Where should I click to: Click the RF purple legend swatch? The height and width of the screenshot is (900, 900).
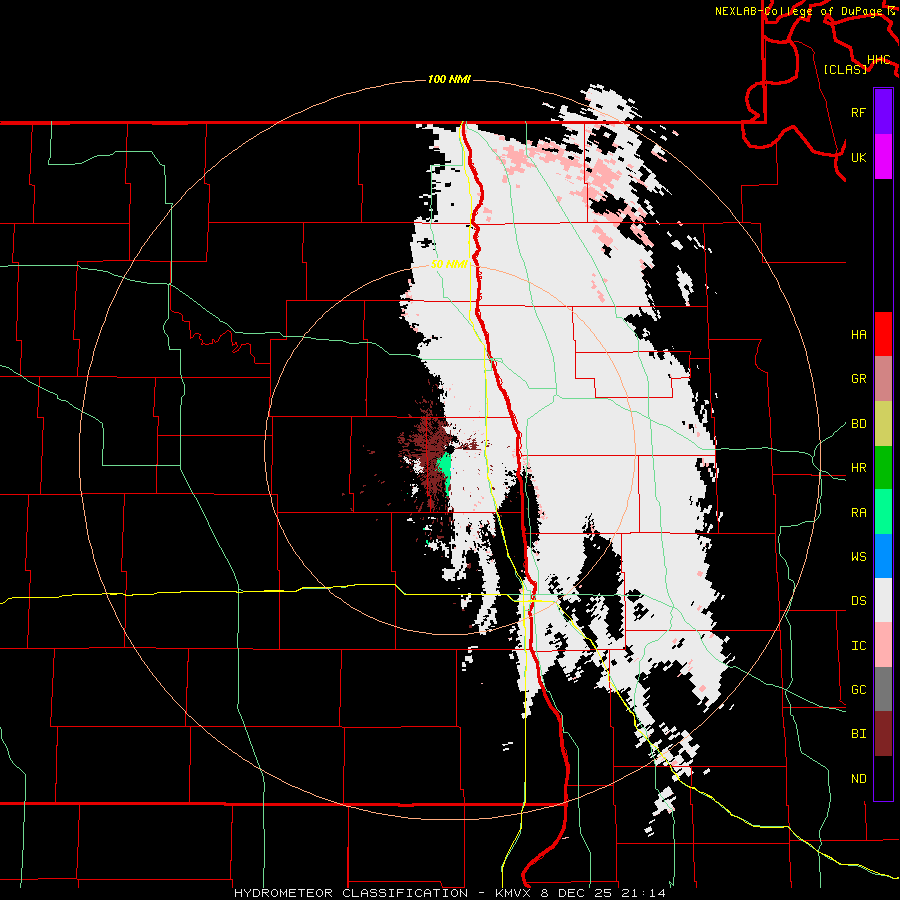pos(883,112)
